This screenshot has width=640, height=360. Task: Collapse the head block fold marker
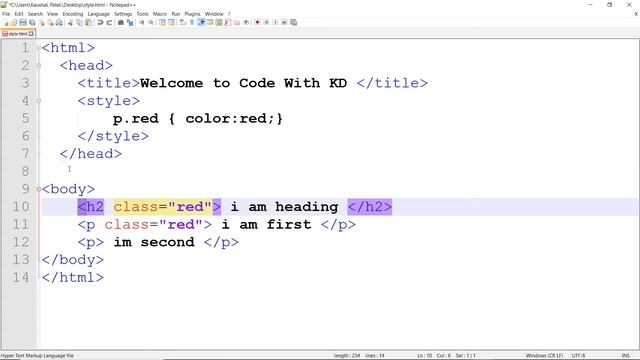[39, 65]
